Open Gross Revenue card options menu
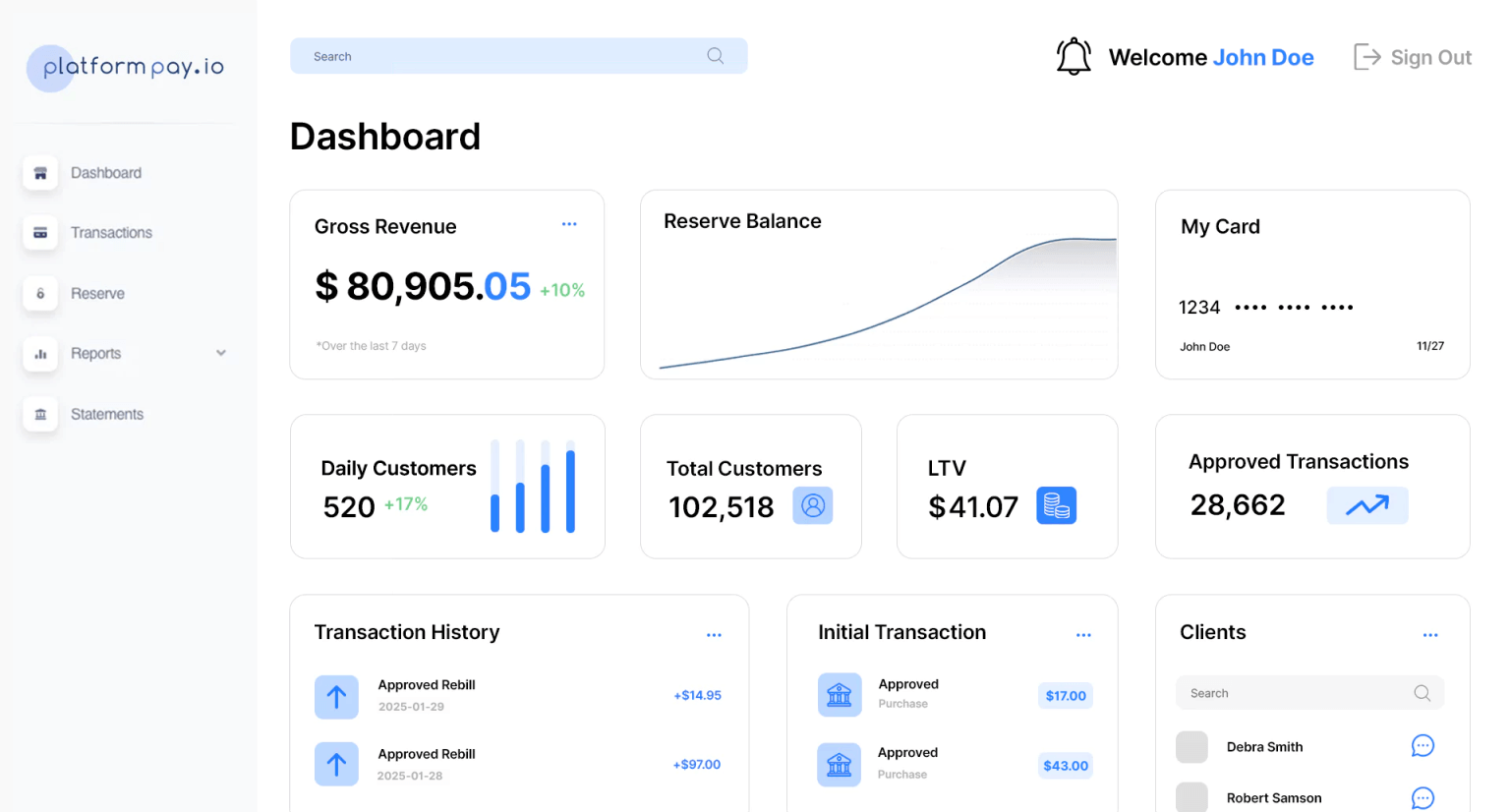The height and width of the screenshot is (812, 1510). pyautogui.click(x=569, y=224)
